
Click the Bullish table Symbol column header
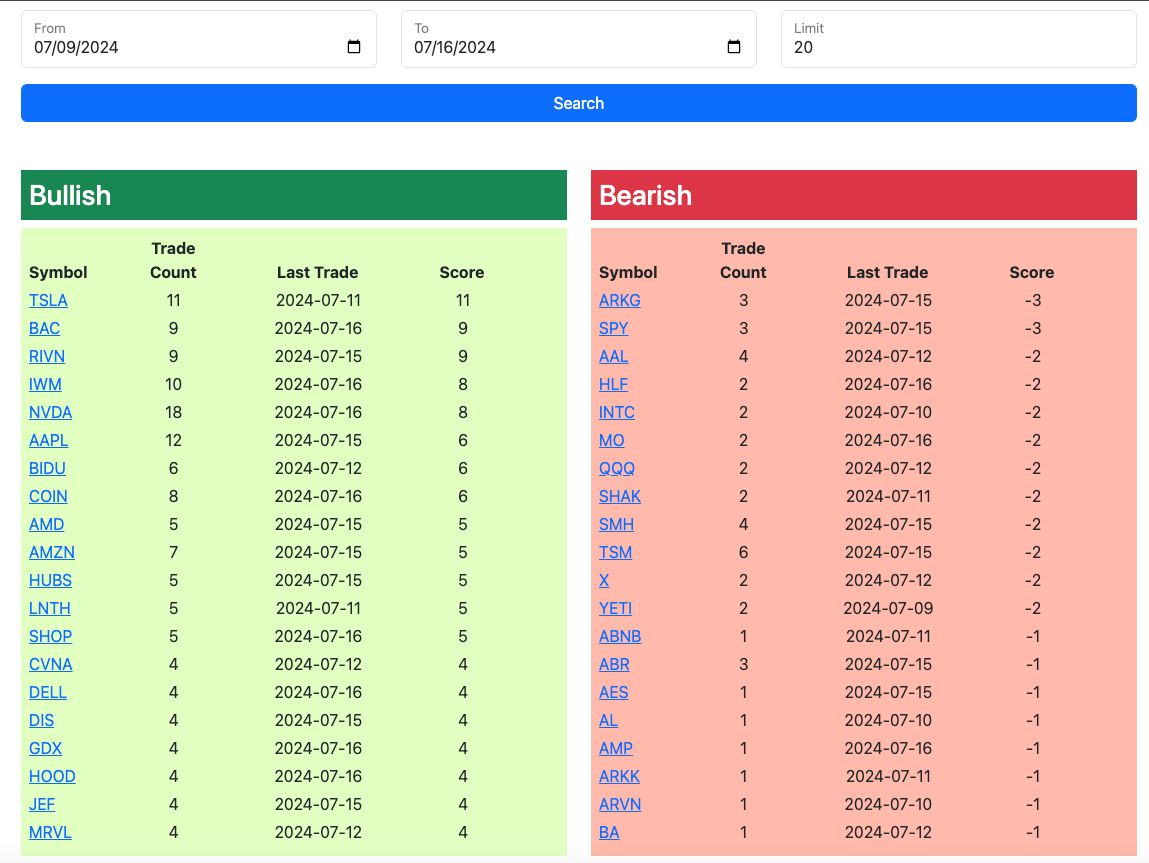click(59, 273)
